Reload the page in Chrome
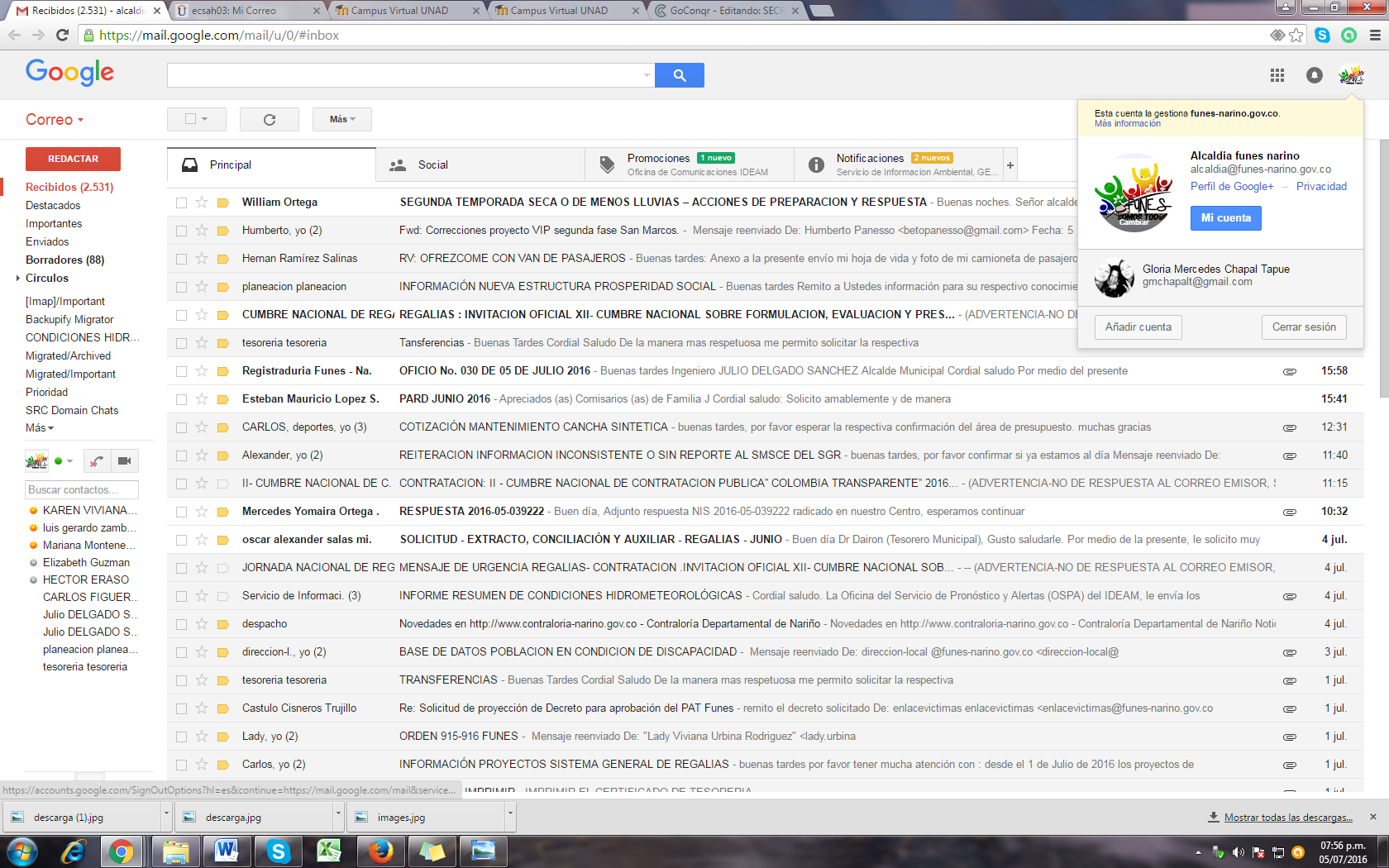The height and width of the screenshot is (868, 1389). pos(62,36)
